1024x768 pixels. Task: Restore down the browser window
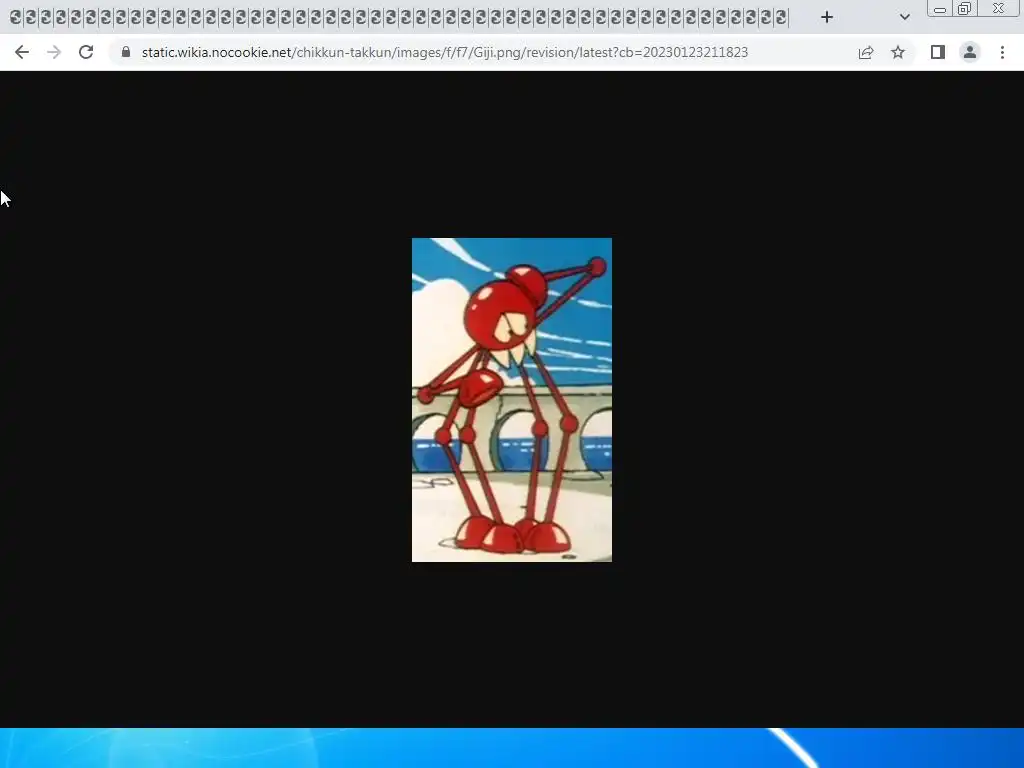click(x=964, y=9)
